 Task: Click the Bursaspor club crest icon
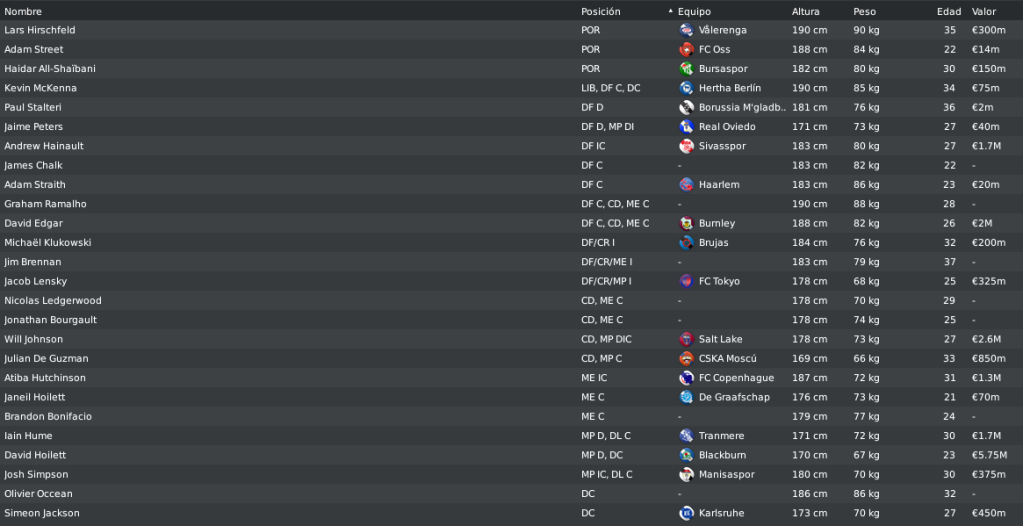pos(686,69)
